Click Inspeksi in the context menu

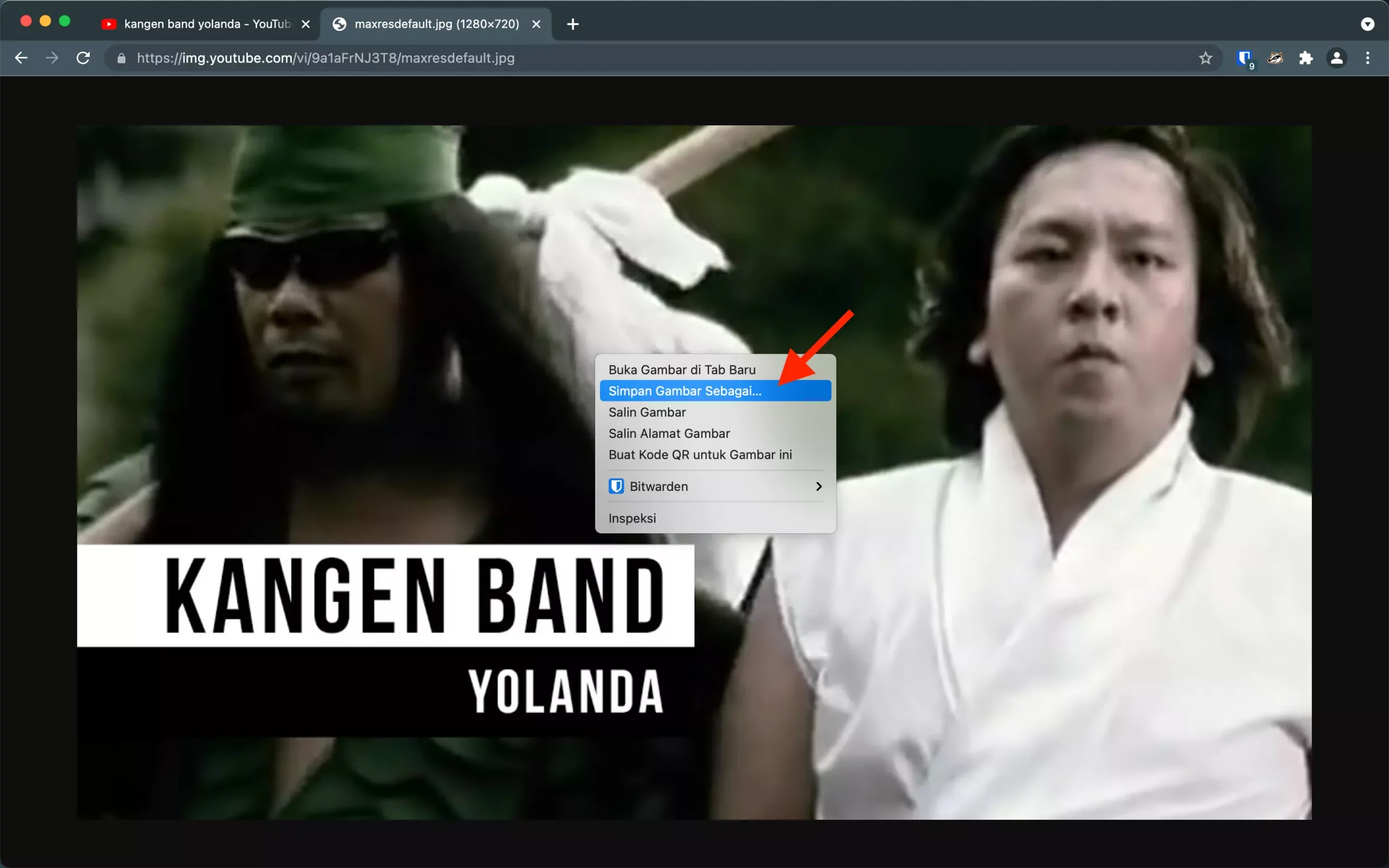632,518
